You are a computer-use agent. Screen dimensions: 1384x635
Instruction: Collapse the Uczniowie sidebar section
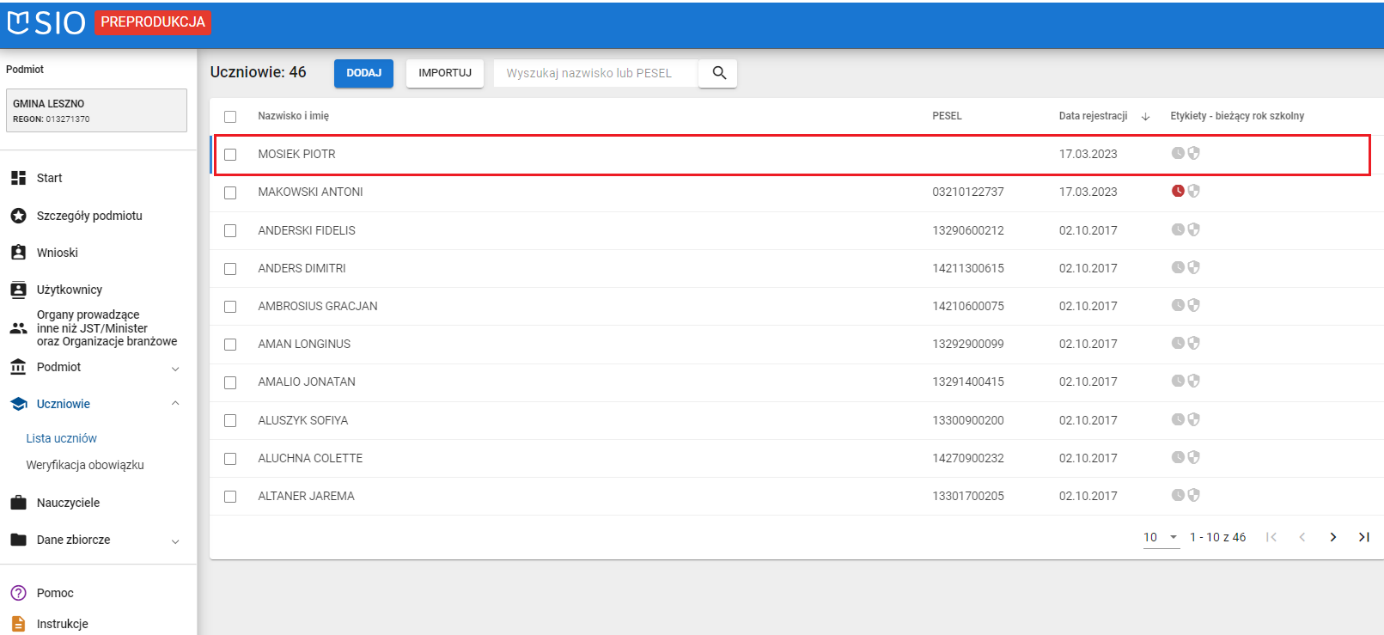pos(176,404)
